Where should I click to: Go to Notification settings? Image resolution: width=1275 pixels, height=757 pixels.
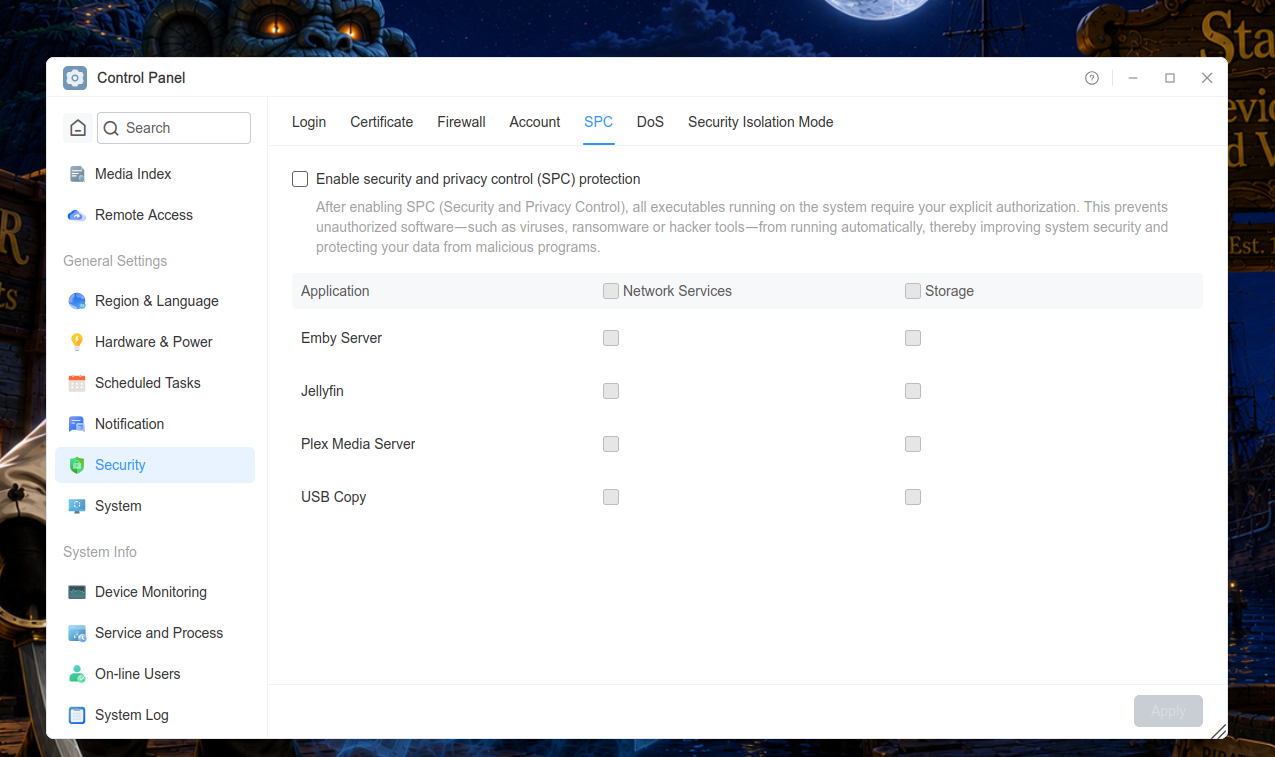155,424
